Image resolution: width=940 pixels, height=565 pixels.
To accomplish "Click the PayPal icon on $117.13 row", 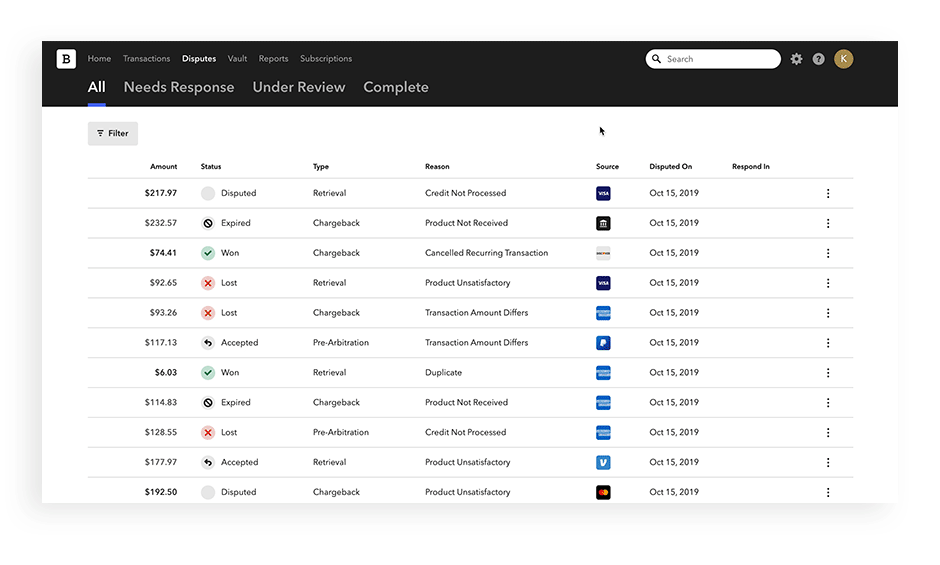I will click(x=603, y=343).
